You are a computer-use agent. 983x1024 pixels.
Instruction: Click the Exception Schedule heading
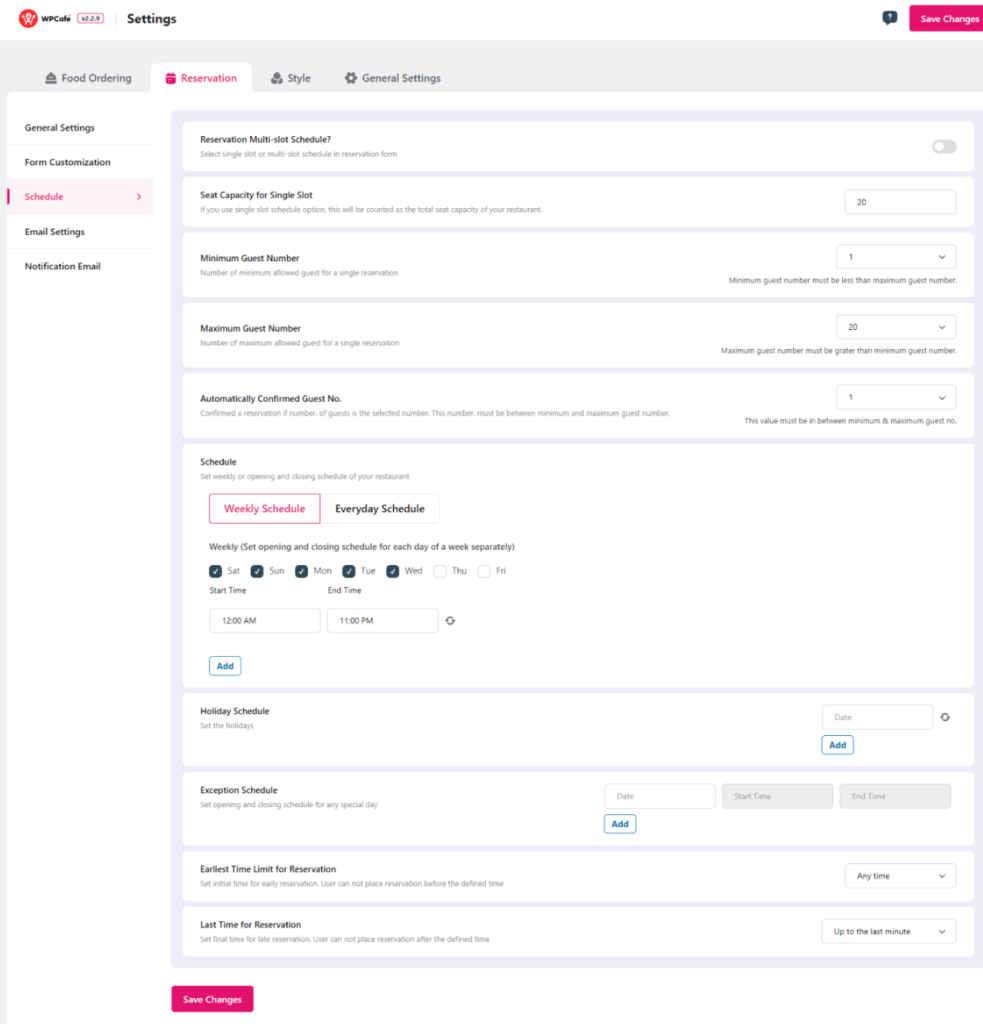238,790
